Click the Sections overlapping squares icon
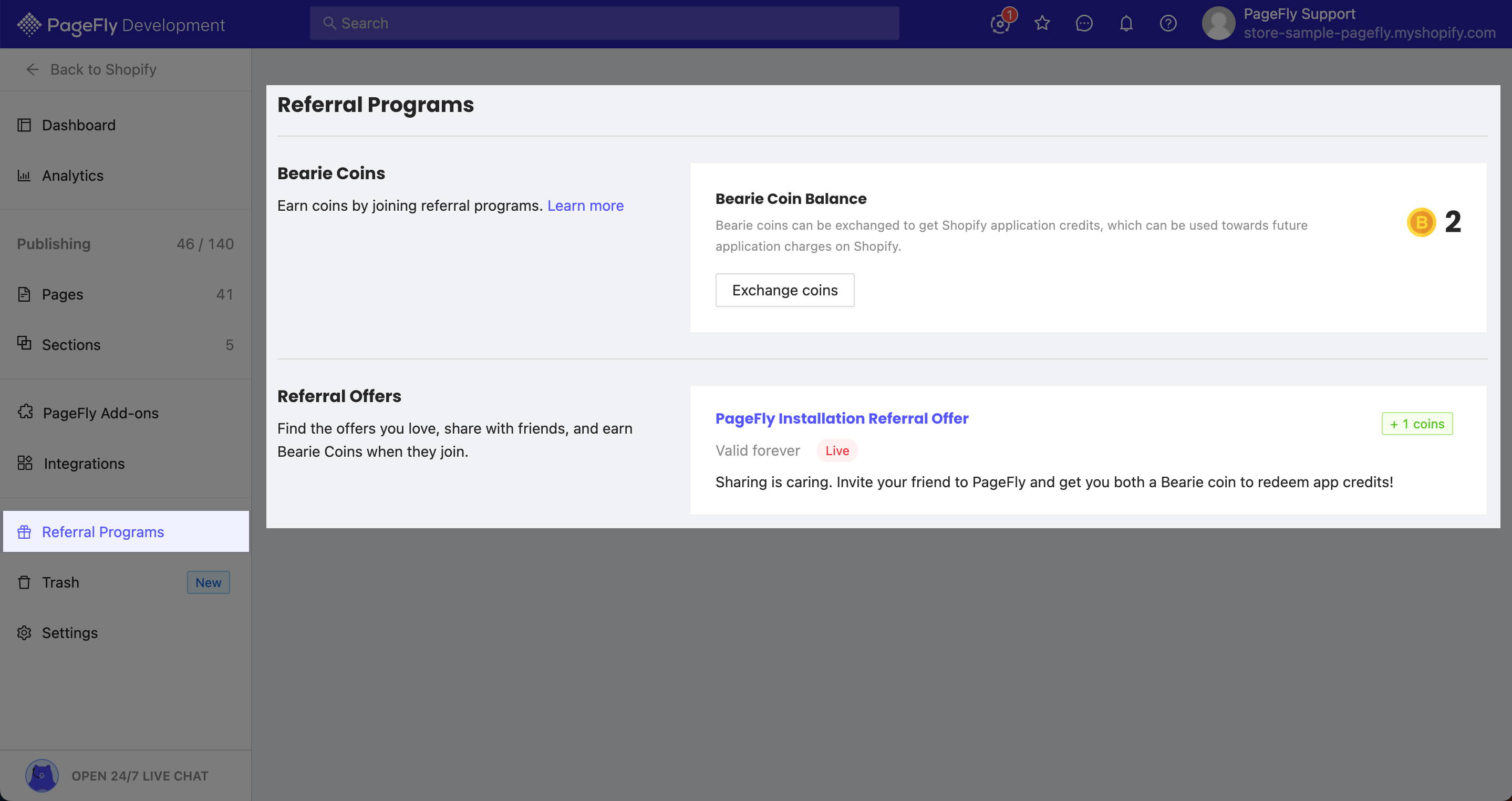 24,343
